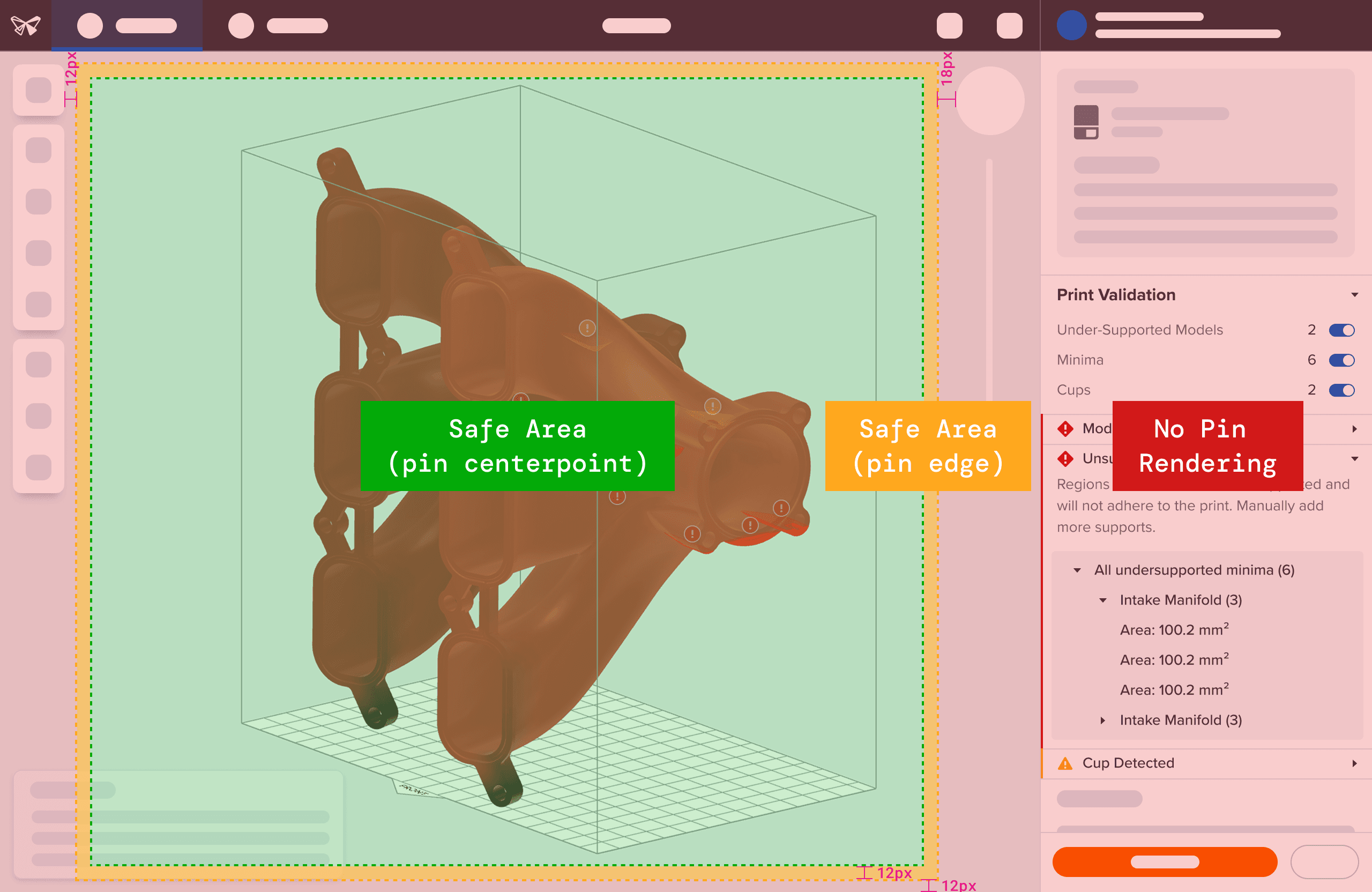Collapse the Print Validation section
The height and width of the screenshot is (892, 1372).
(x=1354, y=295)
